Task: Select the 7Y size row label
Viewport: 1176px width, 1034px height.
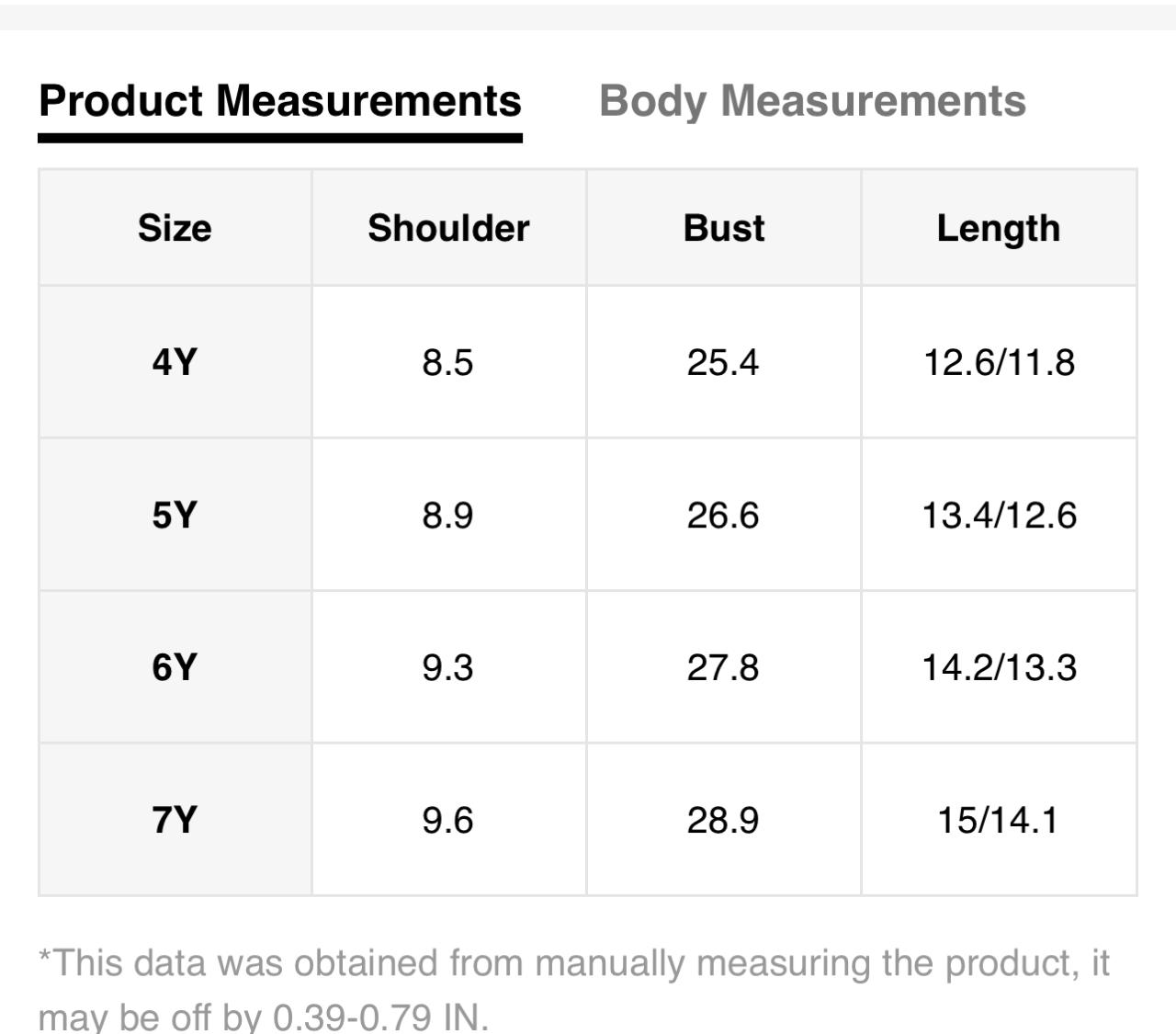Action: pos(175,819)
